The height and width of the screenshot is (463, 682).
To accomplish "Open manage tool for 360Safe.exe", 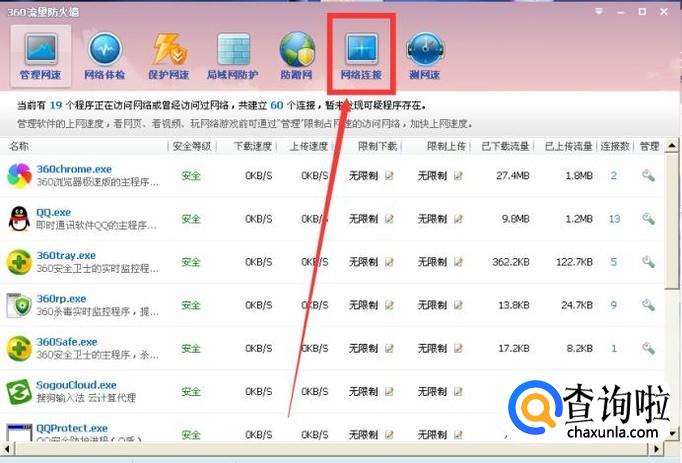I will (648, 349).
